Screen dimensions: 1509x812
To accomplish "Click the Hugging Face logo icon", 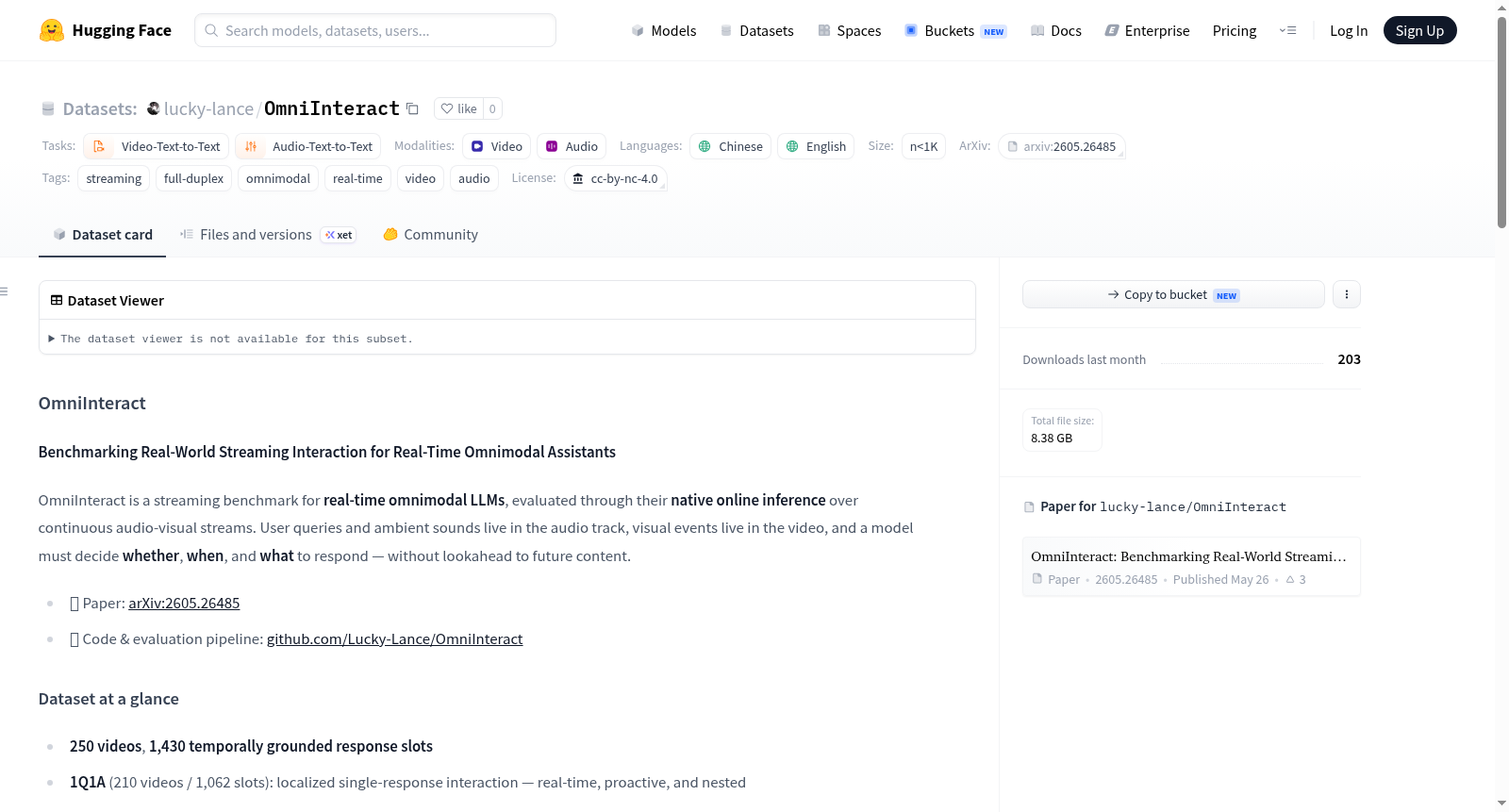I will click(52, 30).
